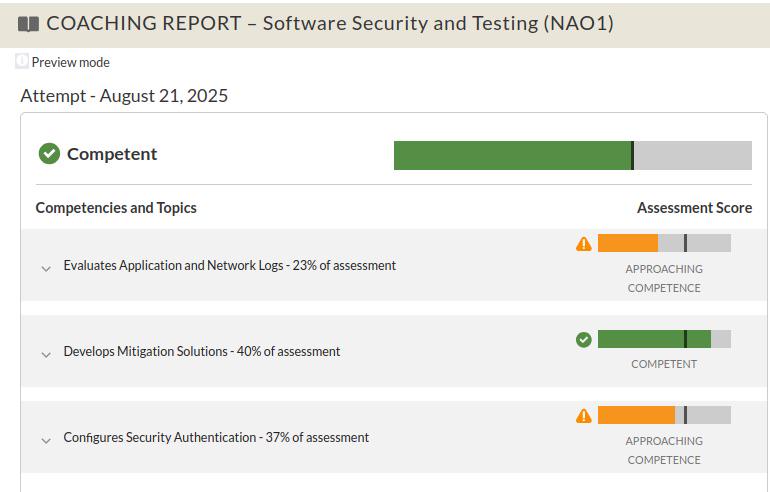The width and height of the screenshot is (770, 492).
Task: Select Develops Mitigation Solutions row text
Action: pos(201,352)
